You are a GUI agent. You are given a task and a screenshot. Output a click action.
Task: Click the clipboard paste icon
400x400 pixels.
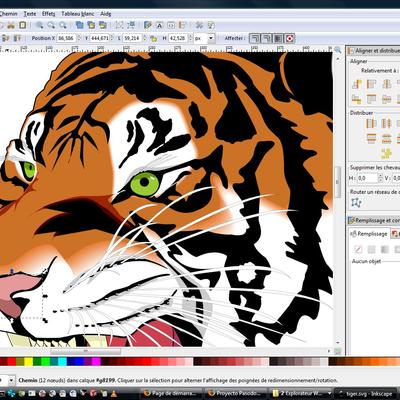tap(22, 25)
